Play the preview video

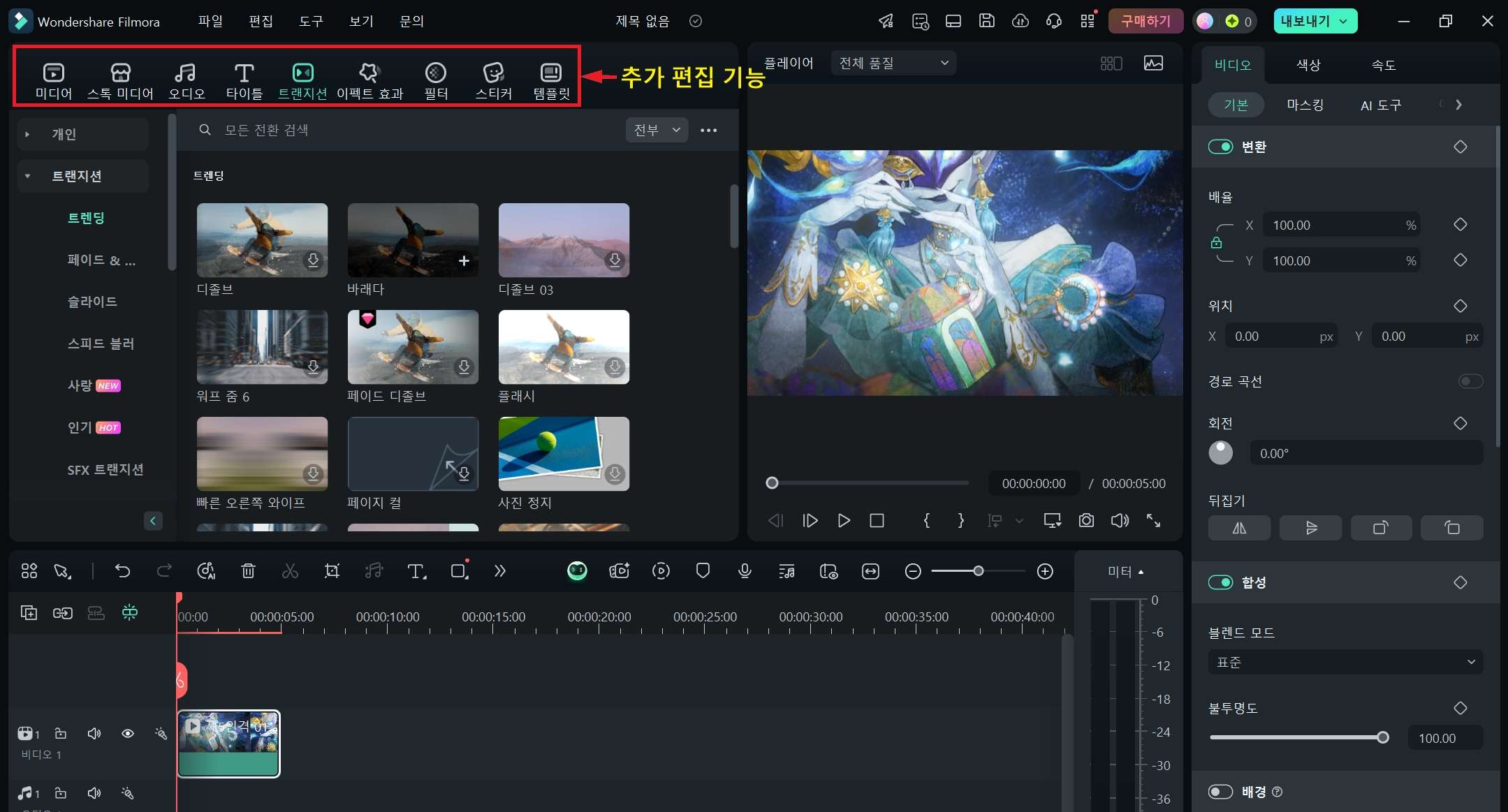[844, 520]
